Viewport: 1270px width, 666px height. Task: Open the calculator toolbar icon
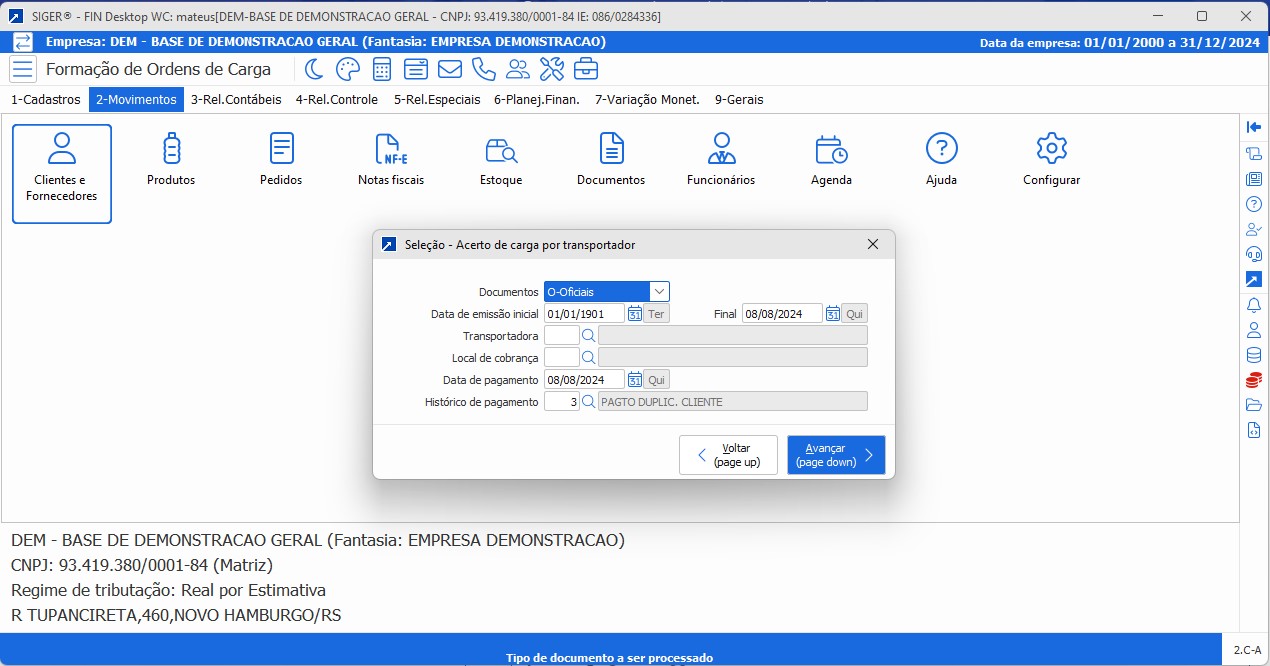click(x=381, y=69)
